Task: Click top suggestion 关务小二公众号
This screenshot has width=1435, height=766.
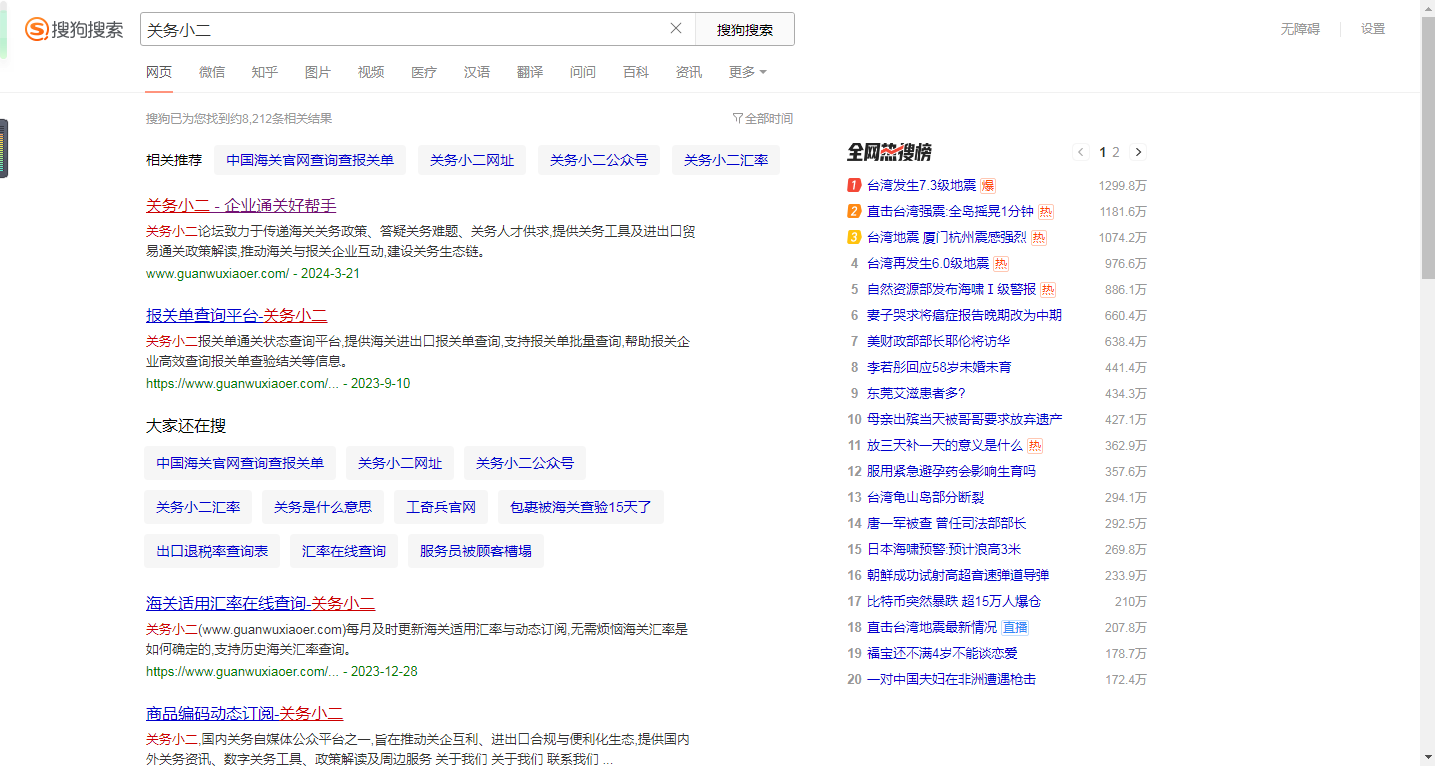Action: pyautogui.click(x=599, y=160)
